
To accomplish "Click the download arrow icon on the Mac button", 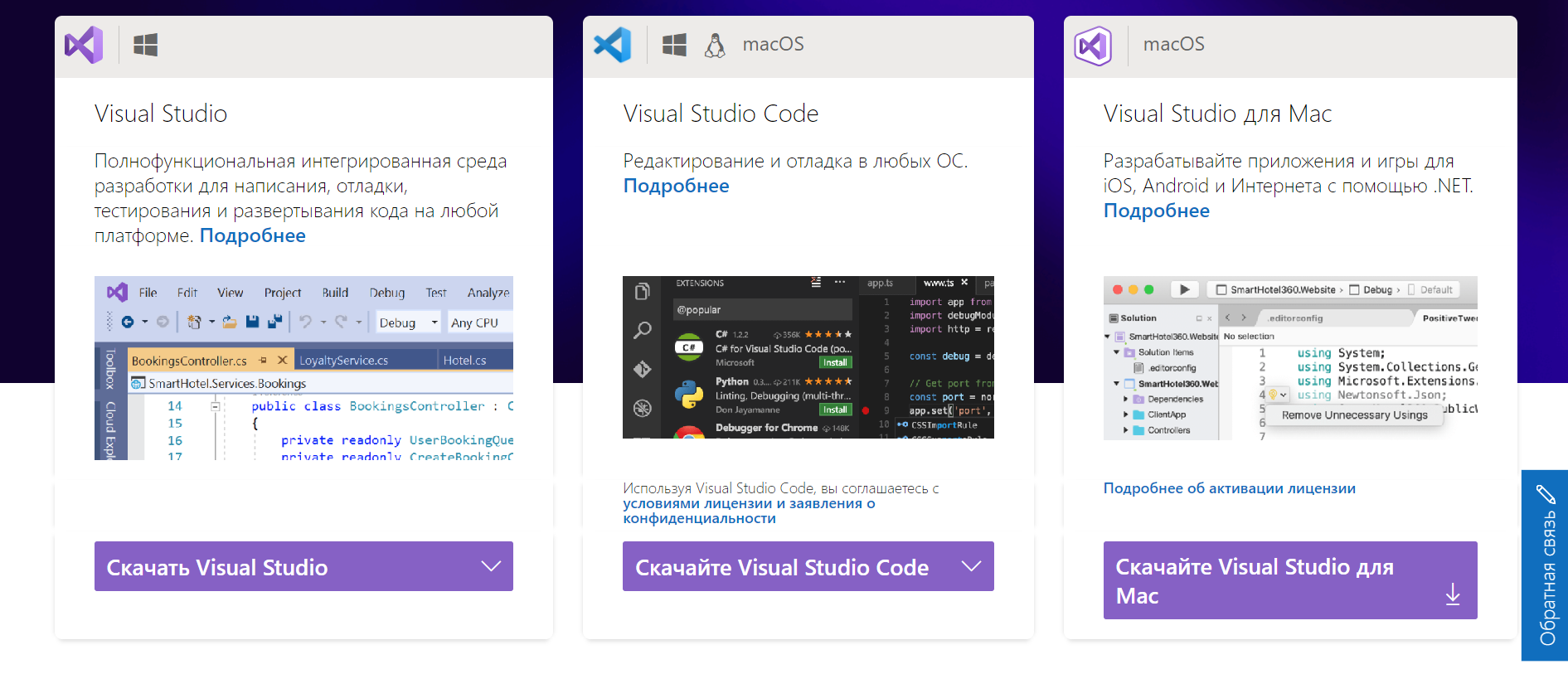I will coord(1453,594).
